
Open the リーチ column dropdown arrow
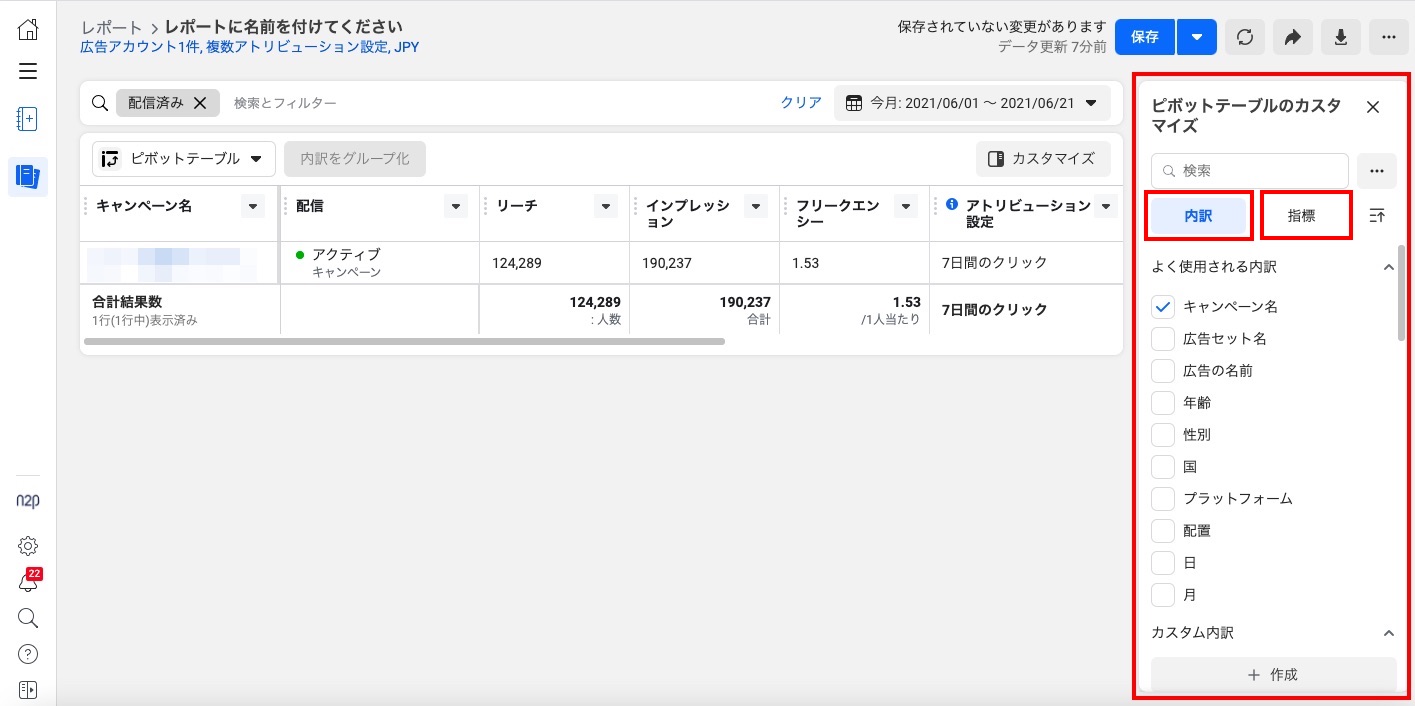(605, 206)
